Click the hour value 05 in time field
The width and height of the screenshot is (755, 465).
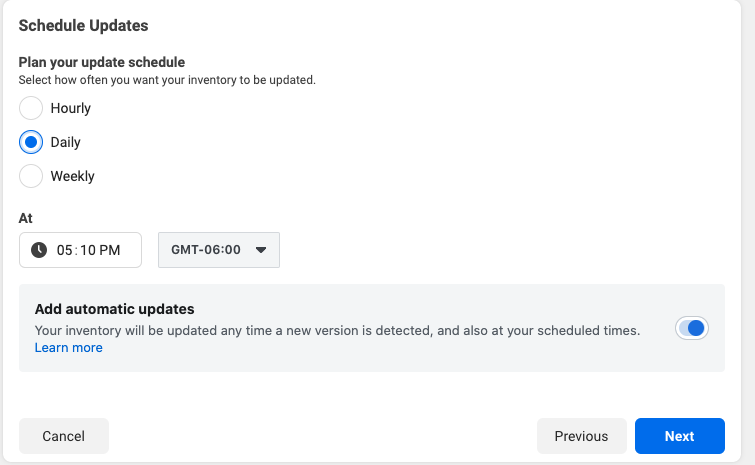click(x=65, y=250)
